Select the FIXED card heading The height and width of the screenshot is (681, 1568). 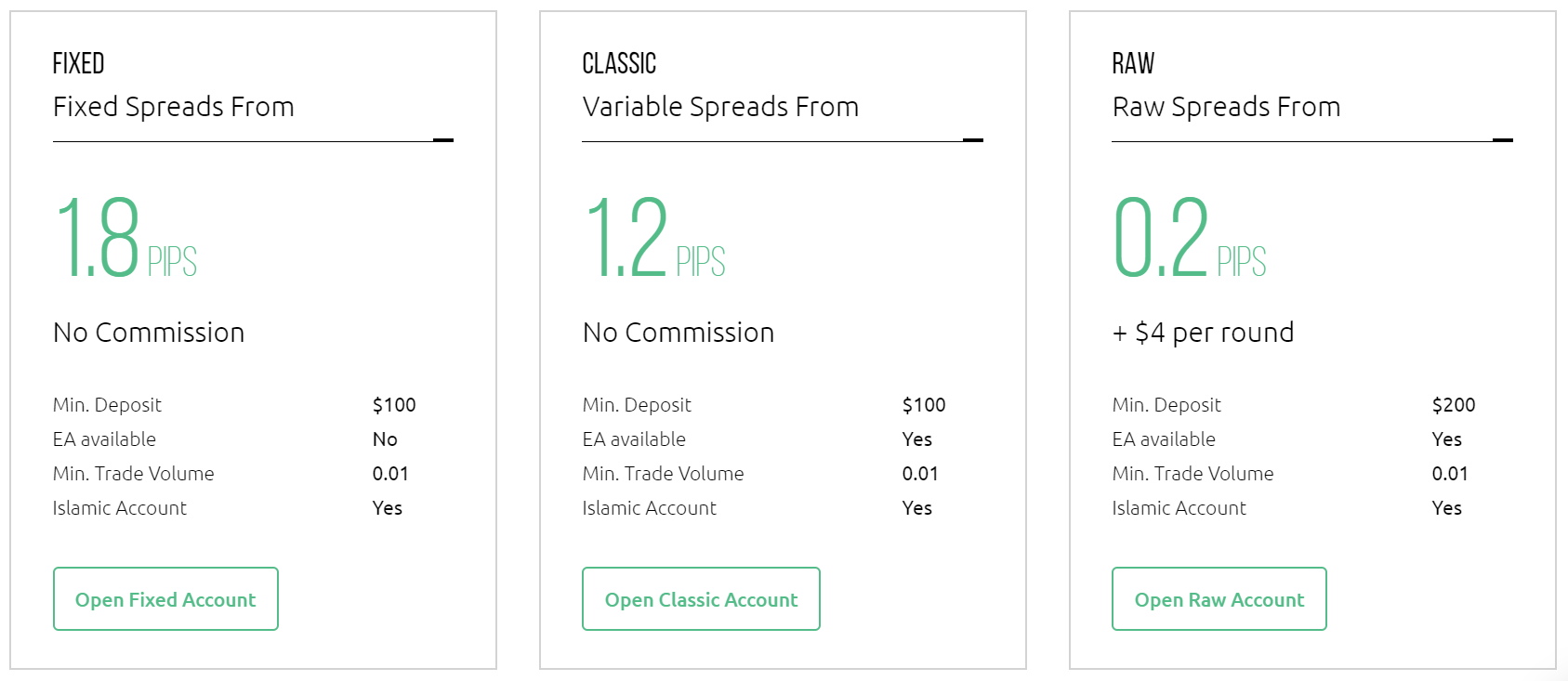coord(79,63)
